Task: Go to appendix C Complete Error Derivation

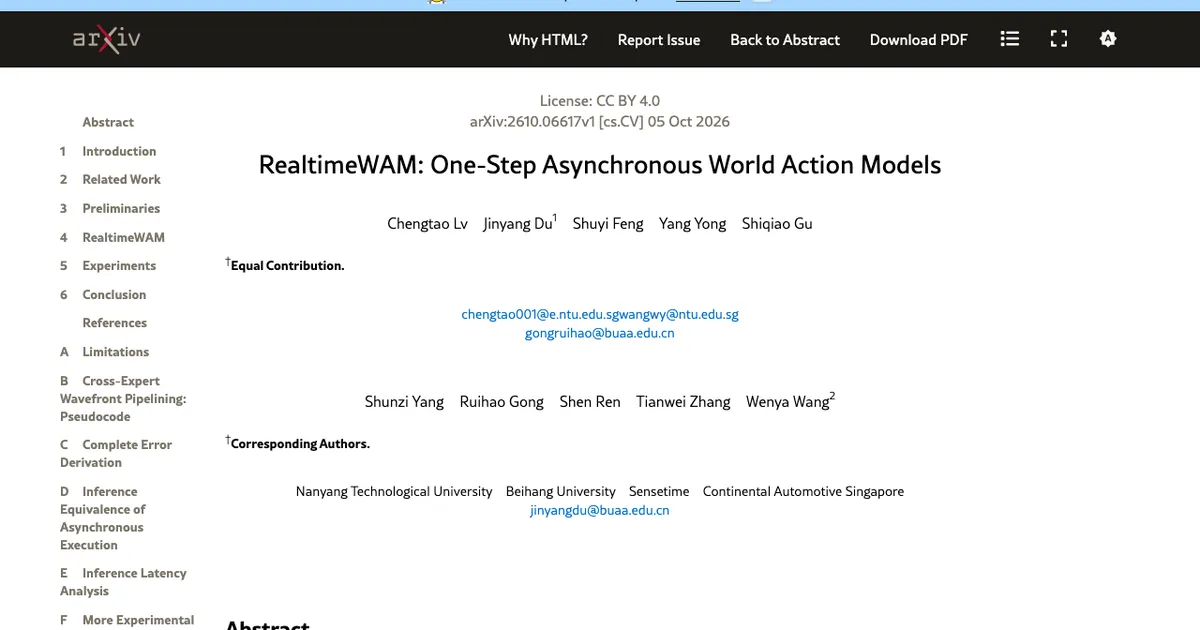Action: (x=116, y=453)
